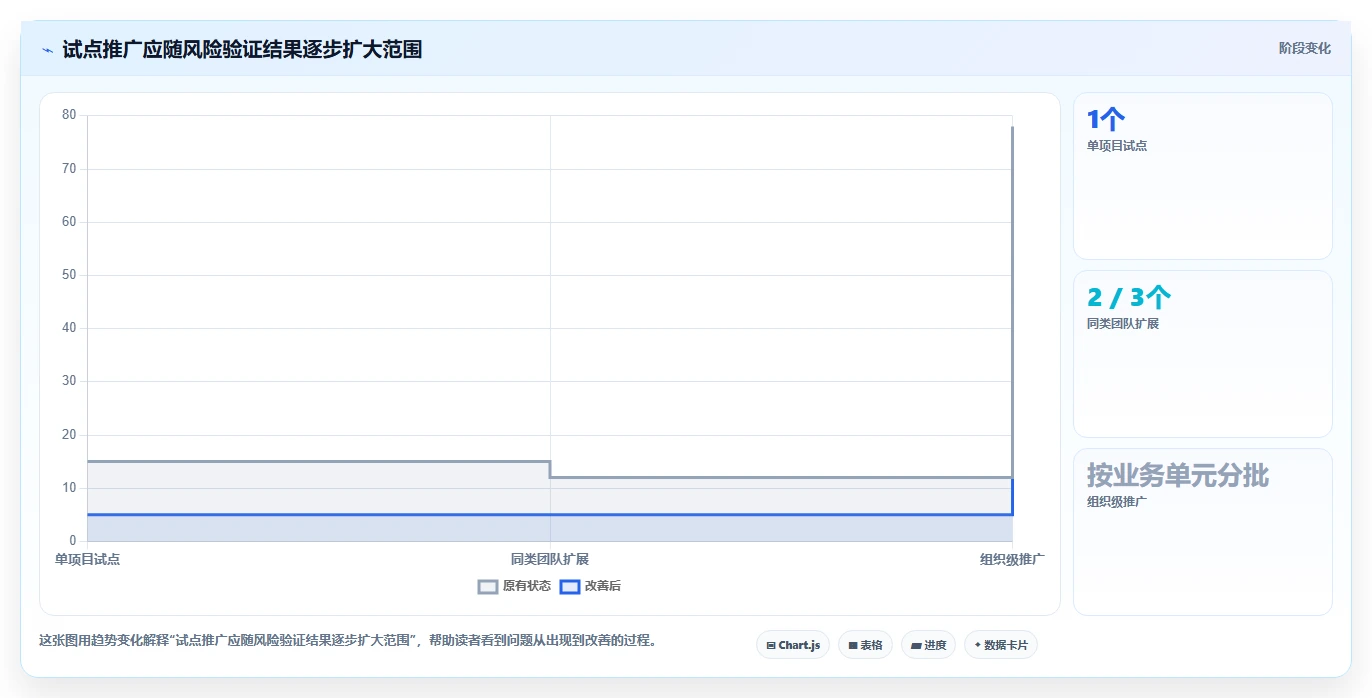Select the 2 / 3个 同类团队扩展 card
This screenshot has width=1372, height=698.
tap(1203, 354)
